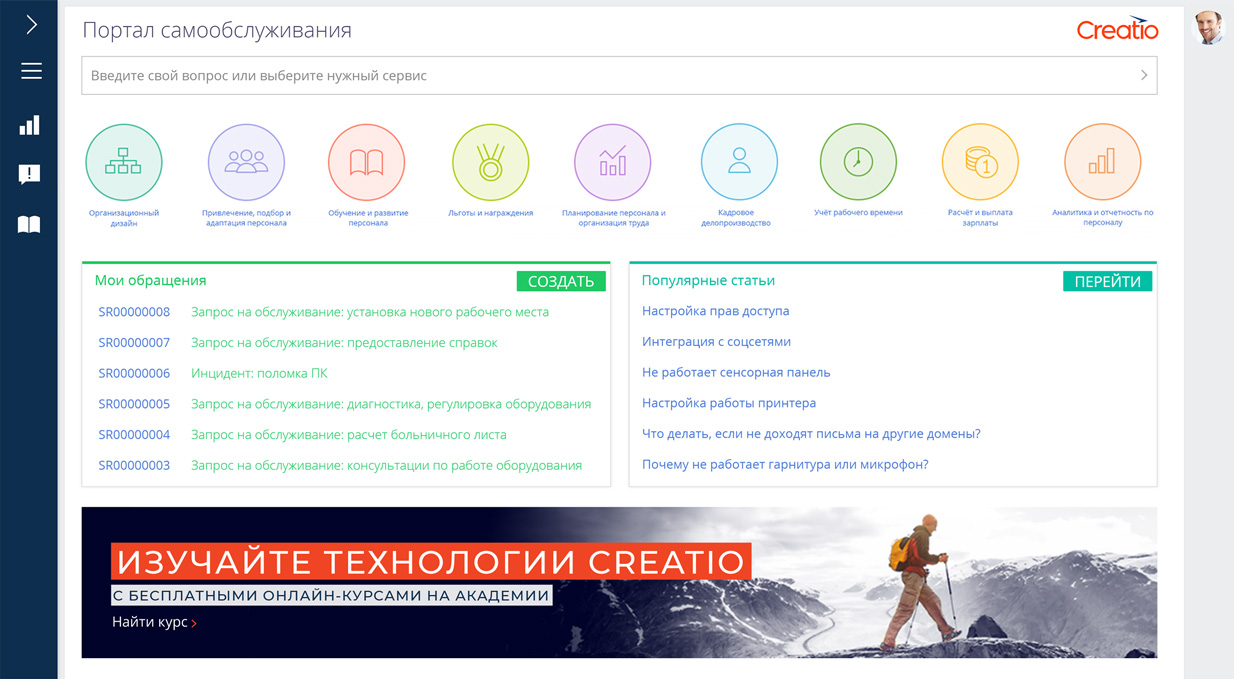The width and height of the screenshot is (1234, 679).
Task: Open article about гарнитура или микрофон
Action: tap(785, 464)
